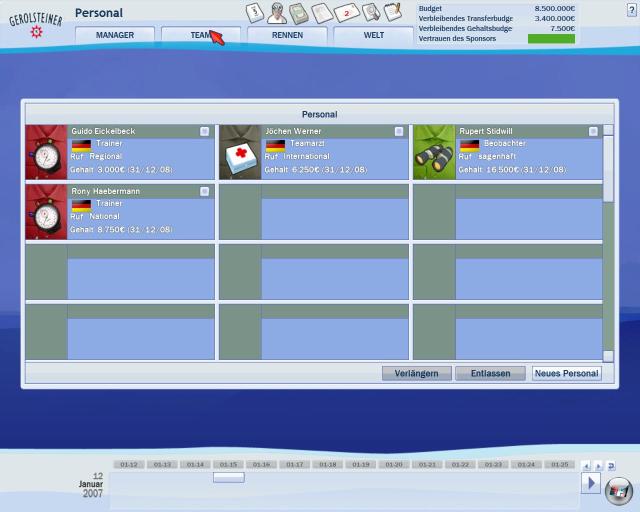The image size is (640, 512).
Task: Tick the checkbox for Rupert Stidwill
Action: (593, 131)
